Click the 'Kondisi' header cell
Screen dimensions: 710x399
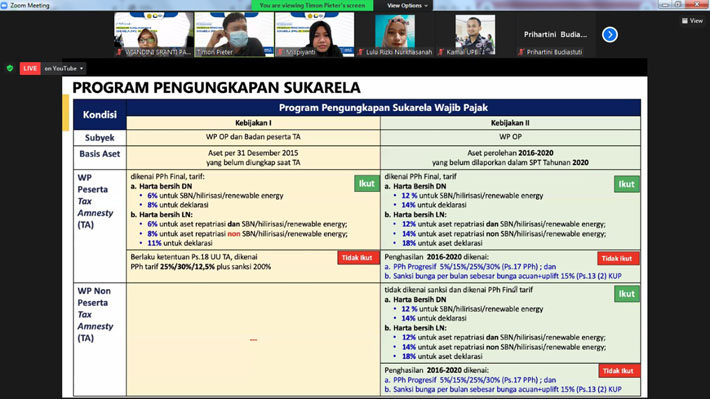pos(100,115)
